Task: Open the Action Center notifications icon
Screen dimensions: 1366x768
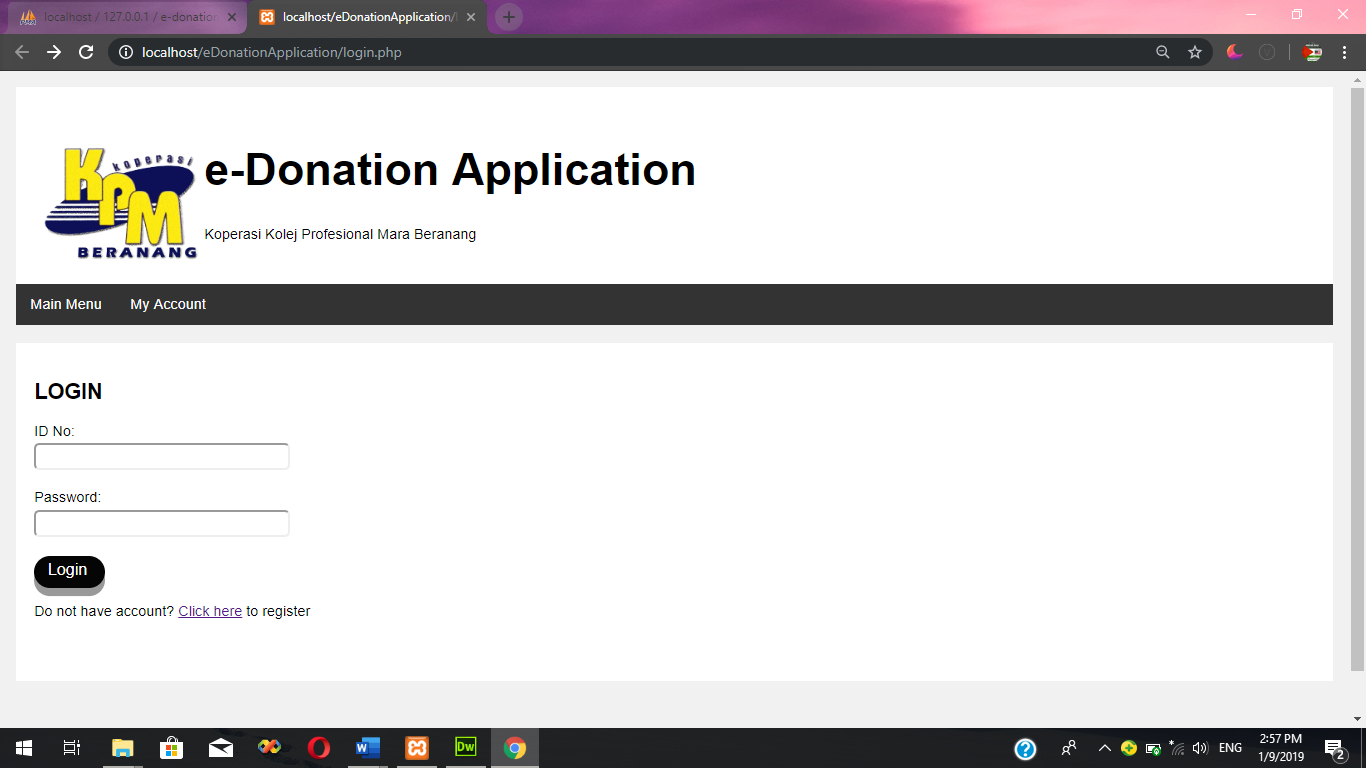Action: (1334, 747)
